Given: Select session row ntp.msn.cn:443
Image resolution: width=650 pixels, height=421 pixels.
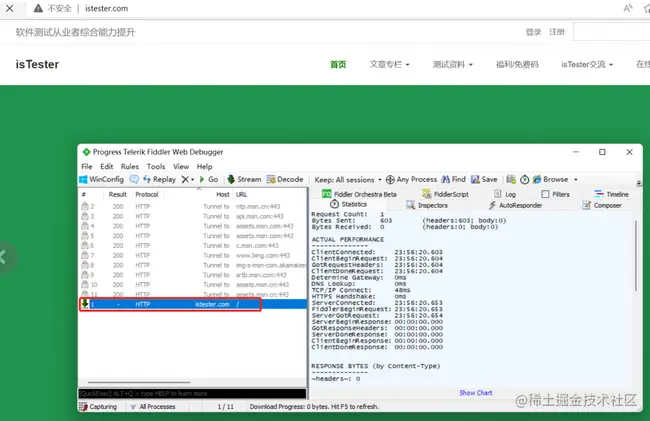Looking at the screenshot, I should (x=193, y=206).
